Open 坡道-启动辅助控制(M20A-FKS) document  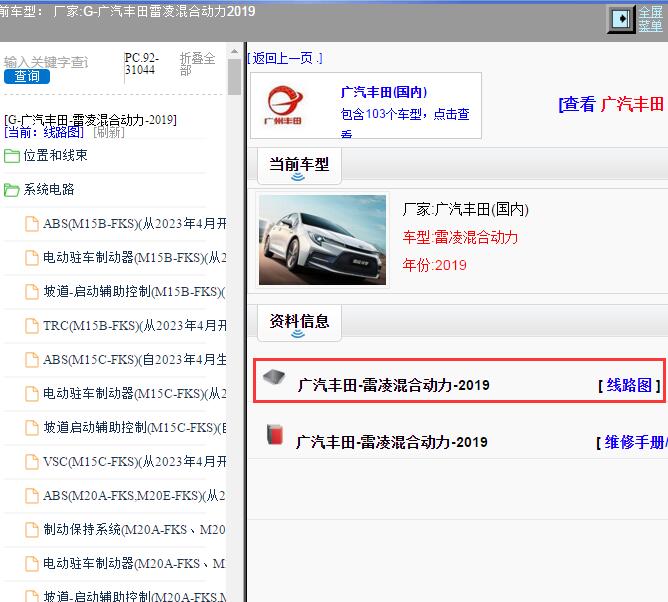135,596
